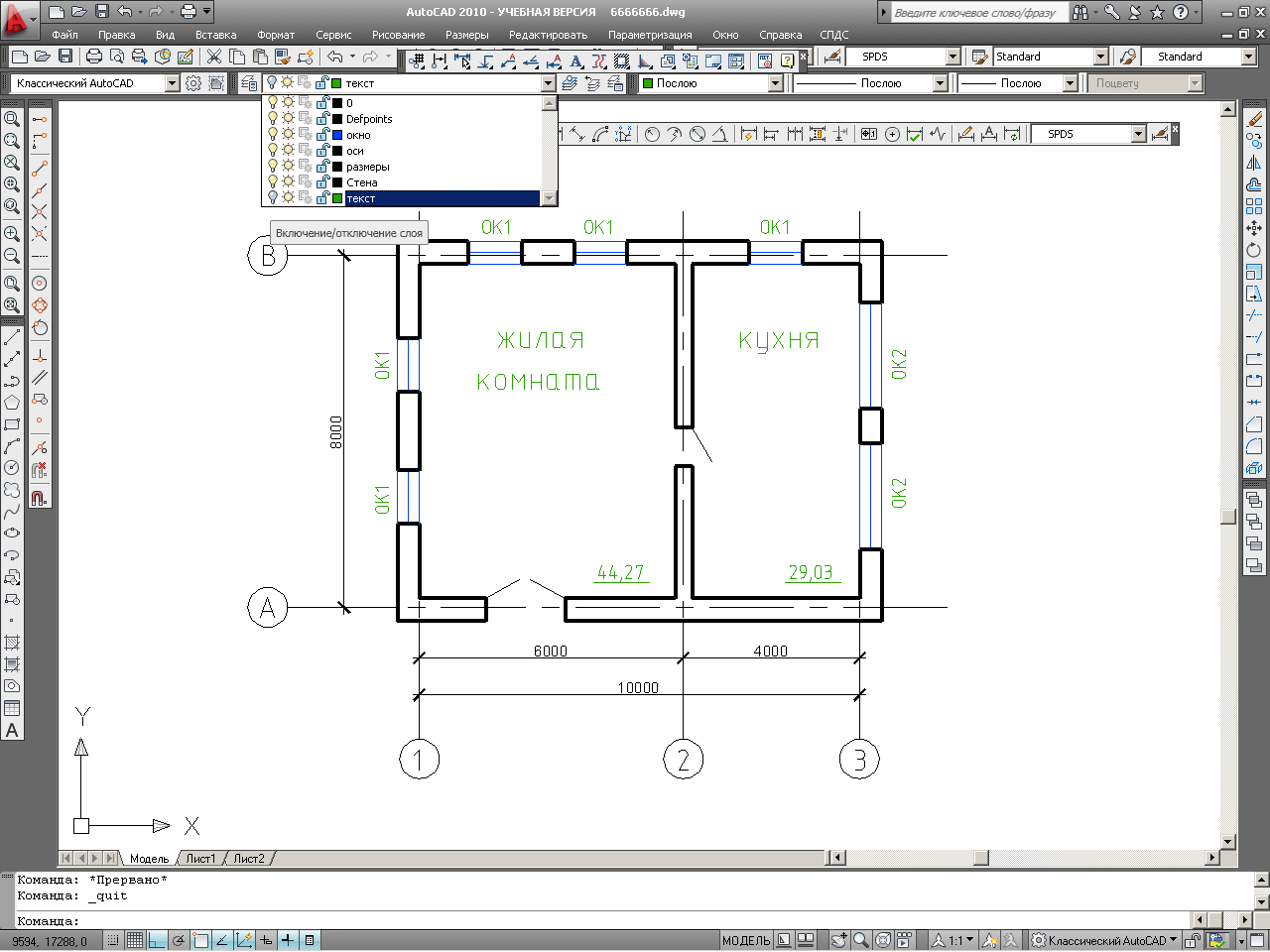Open the SPDS dropdown in dimension toolbar
Image resolution: width=1270 pixels, height=952 pixels.
1138,134
